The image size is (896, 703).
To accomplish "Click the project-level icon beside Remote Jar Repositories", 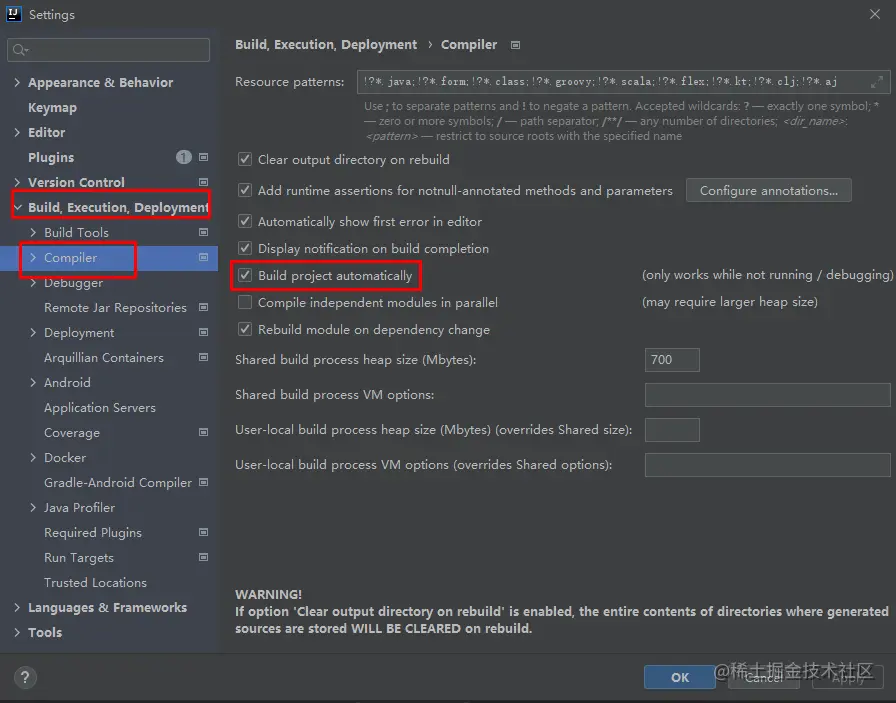I will [x=203, y=307].
